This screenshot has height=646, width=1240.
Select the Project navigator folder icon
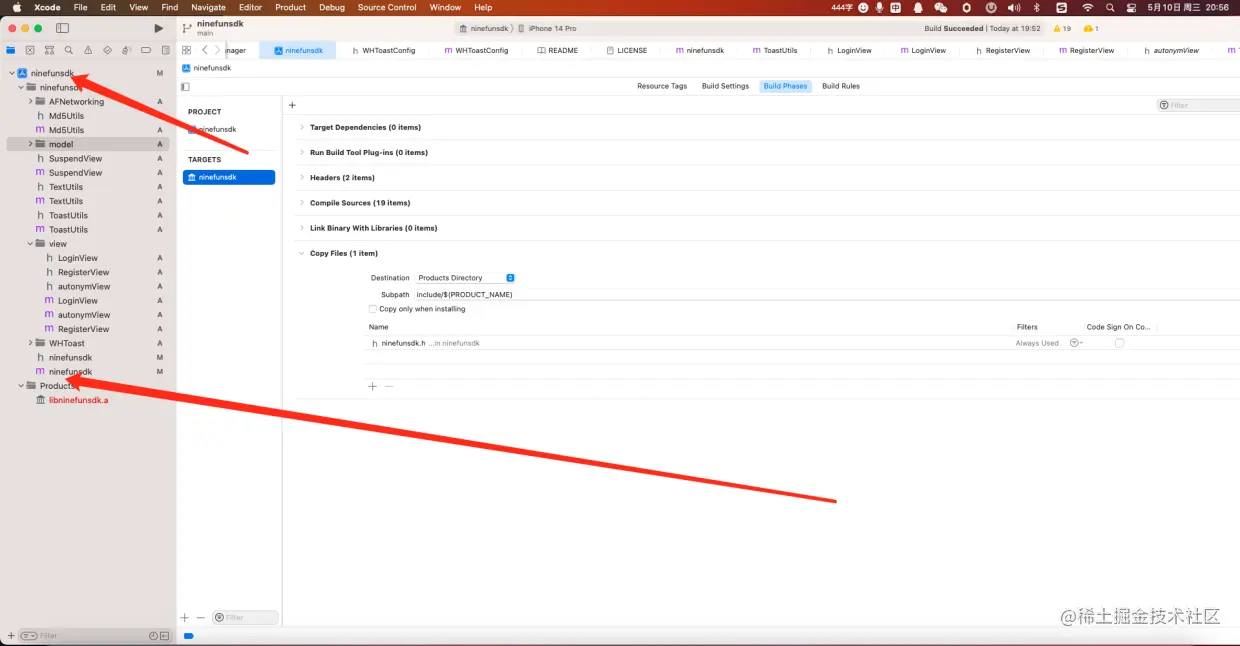coord(11,50)
